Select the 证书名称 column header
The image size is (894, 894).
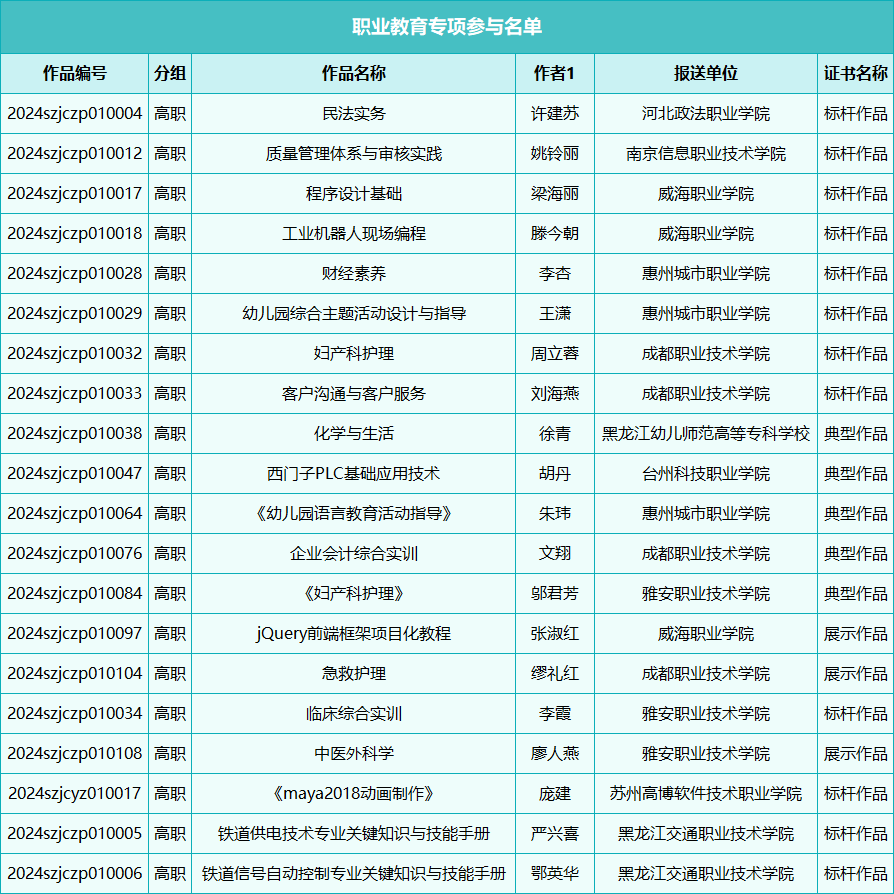click(855, 74)
